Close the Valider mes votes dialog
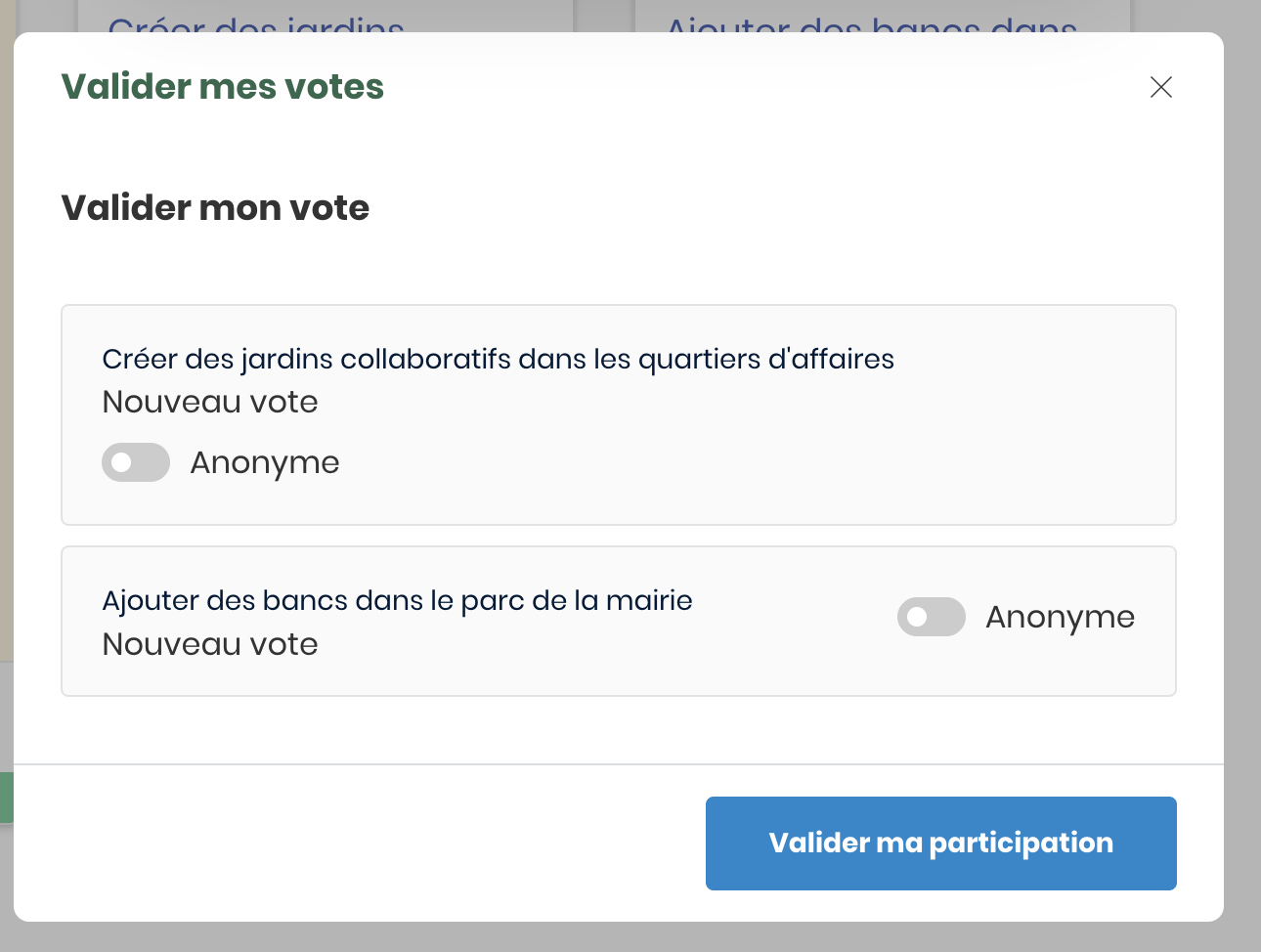 pyautogui.click(x=1160, y=87)
